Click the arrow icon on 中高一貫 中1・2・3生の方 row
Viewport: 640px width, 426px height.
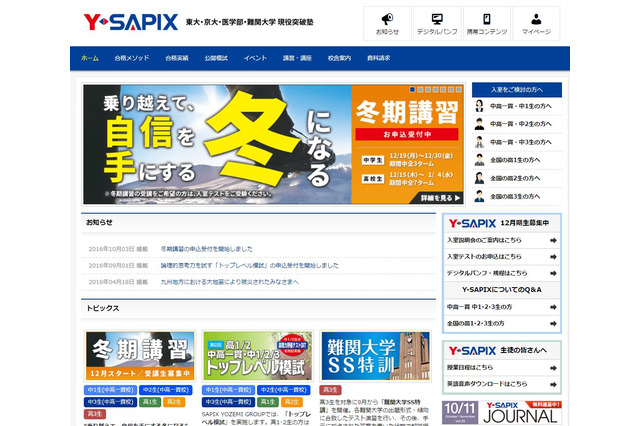click(x=553, y=307)
